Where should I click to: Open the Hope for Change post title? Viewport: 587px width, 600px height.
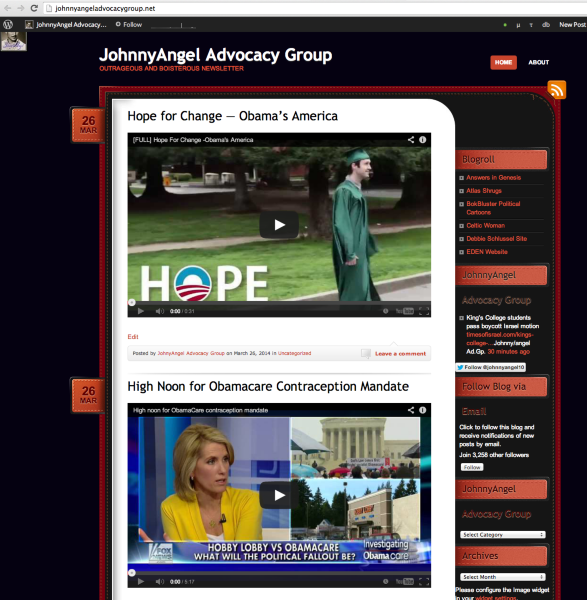(232, 116)
